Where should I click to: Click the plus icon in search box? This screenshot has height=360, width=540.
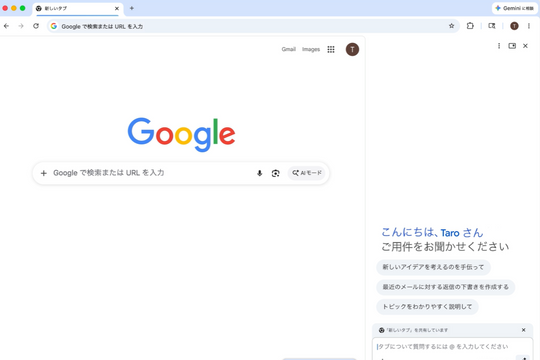click(43, 173)
